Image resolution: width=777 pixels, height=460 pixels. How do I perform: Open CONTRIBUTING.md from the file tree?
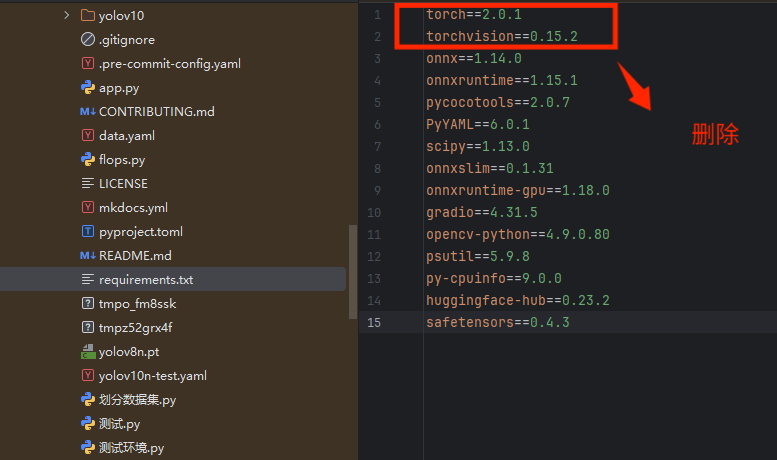point(157,112)
